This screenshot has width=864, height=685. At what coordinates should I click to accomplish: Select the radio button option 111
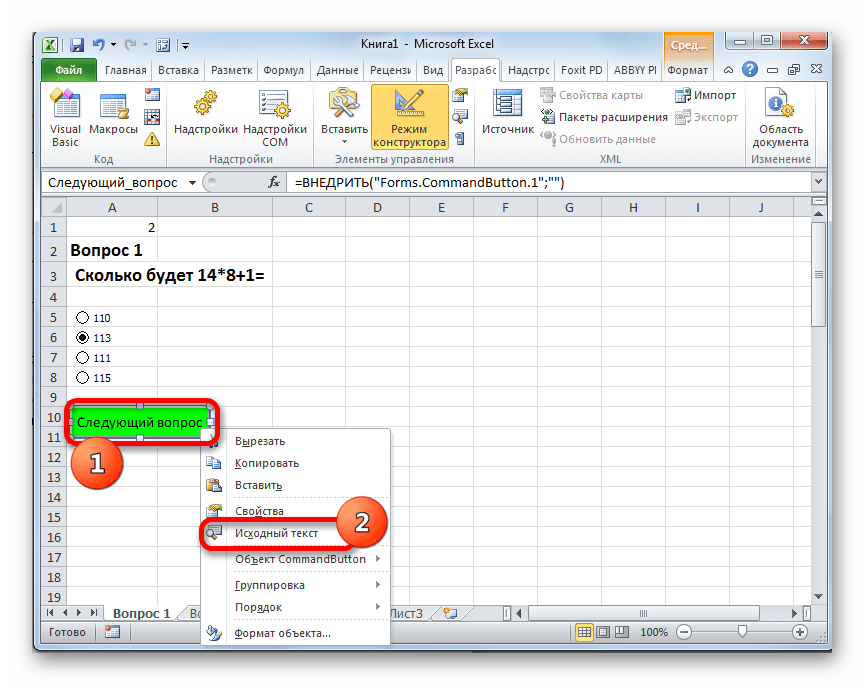tap(83, 358)
